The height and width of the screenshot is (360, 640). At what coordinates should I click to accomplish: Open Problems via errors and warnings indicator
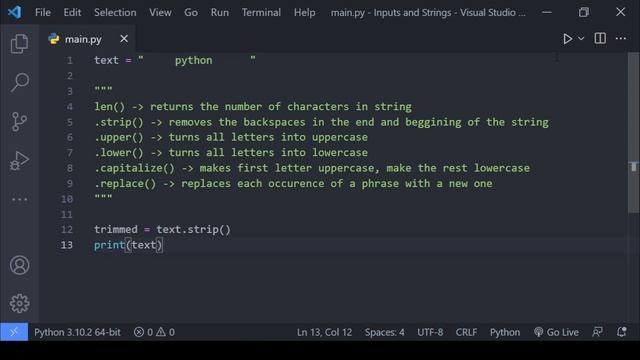tap(154, 332)
